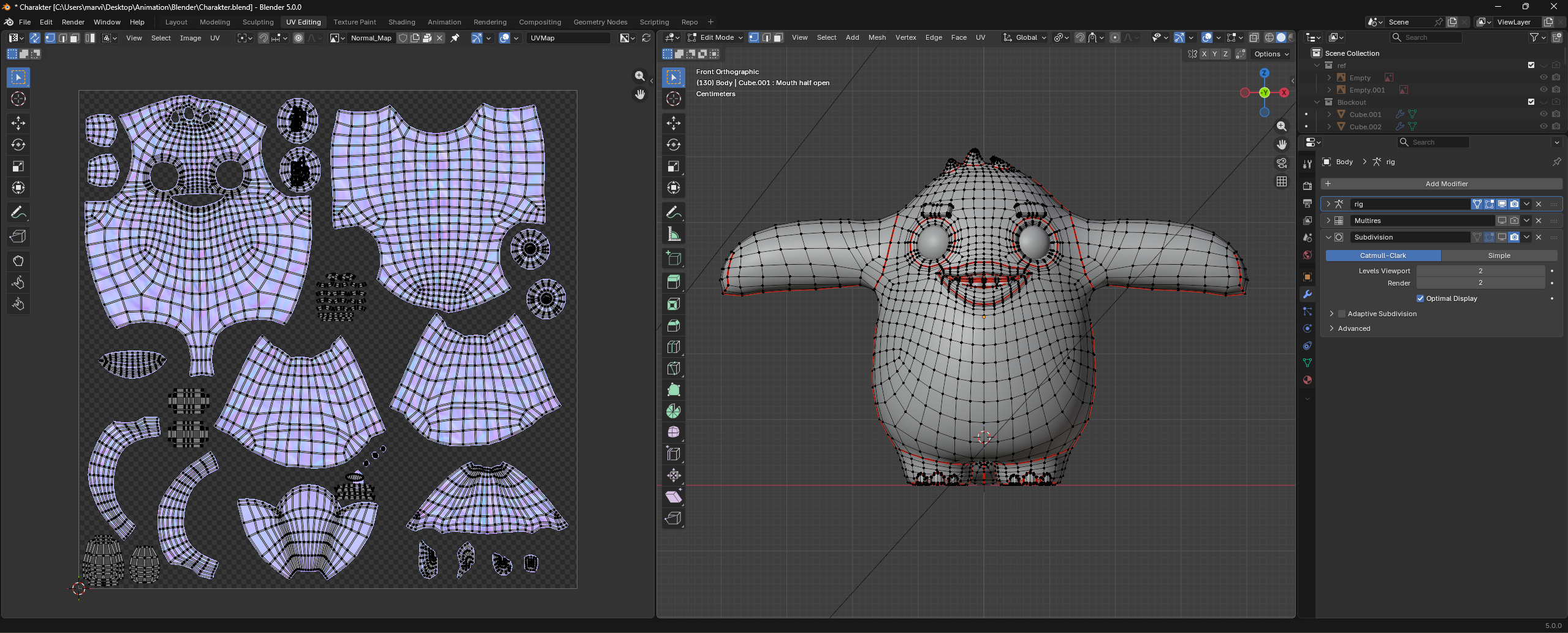
Task: Select the Simple subdivision type
Action: pos(1499,256)
